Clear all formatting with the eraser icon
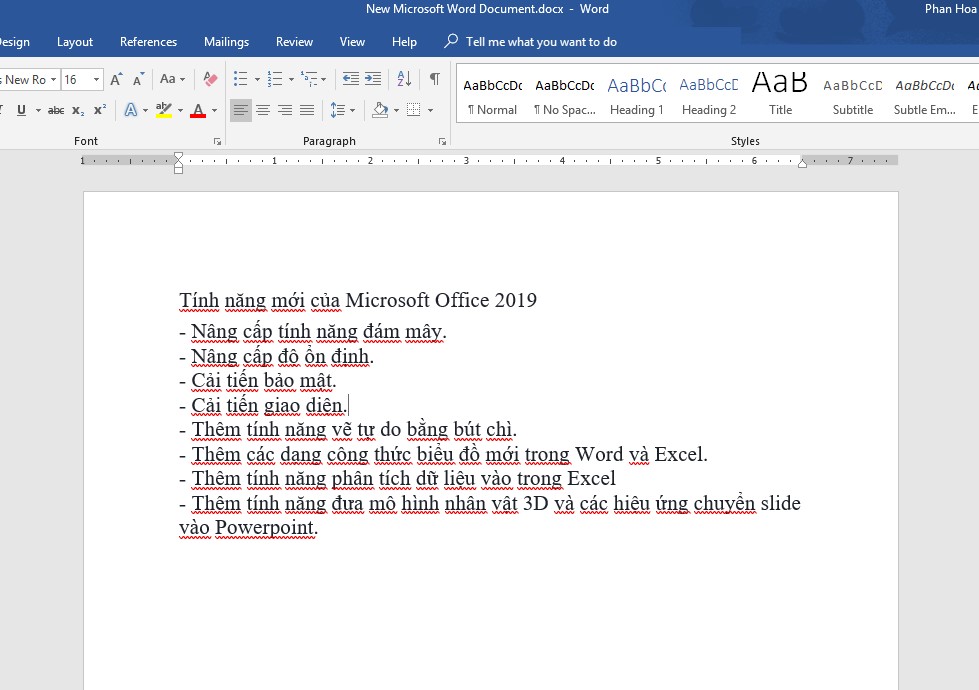The image size is (979, 690). point(210,78)
